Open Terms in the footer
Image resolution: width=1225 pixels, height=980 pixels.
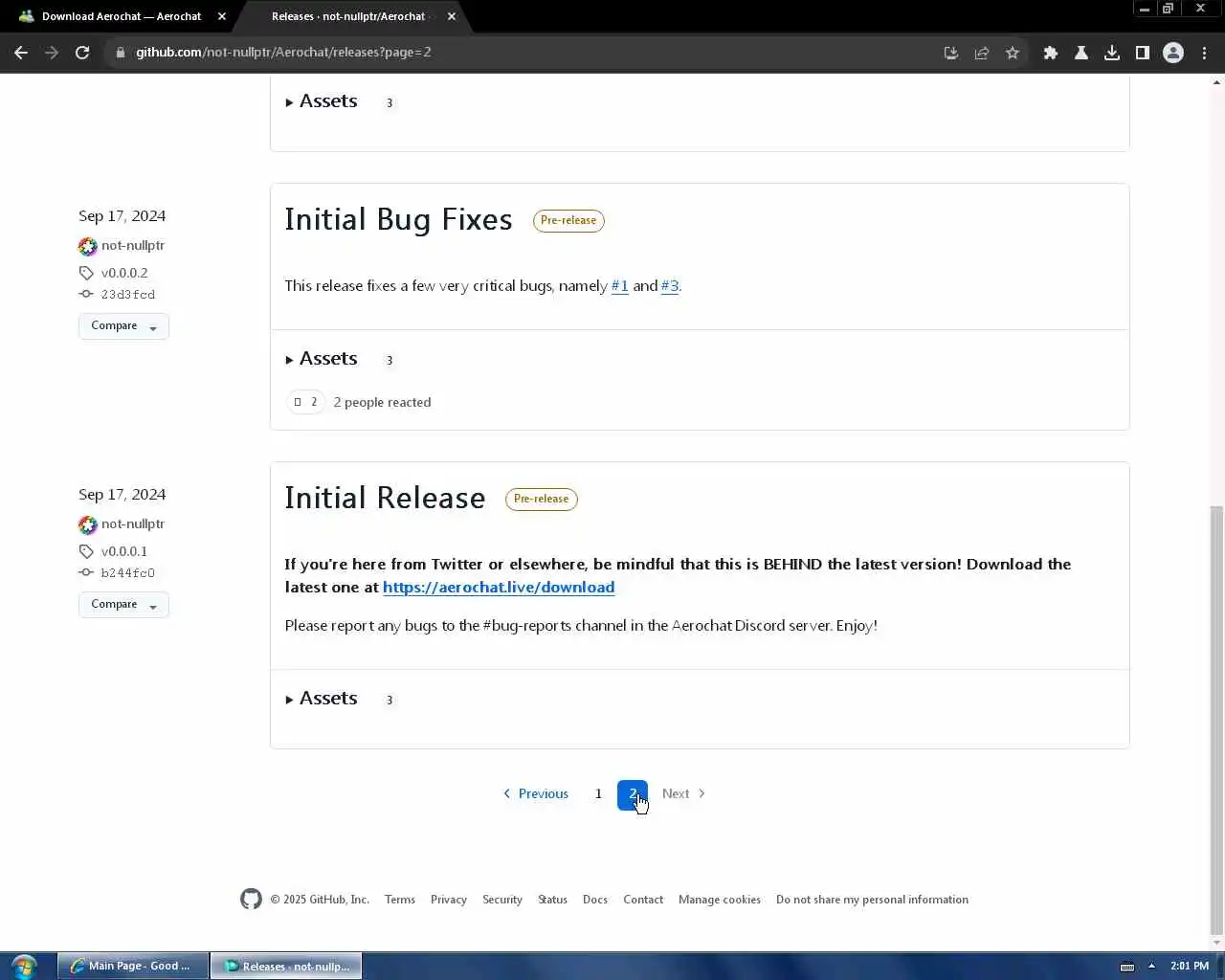click(x=400, y=900)
